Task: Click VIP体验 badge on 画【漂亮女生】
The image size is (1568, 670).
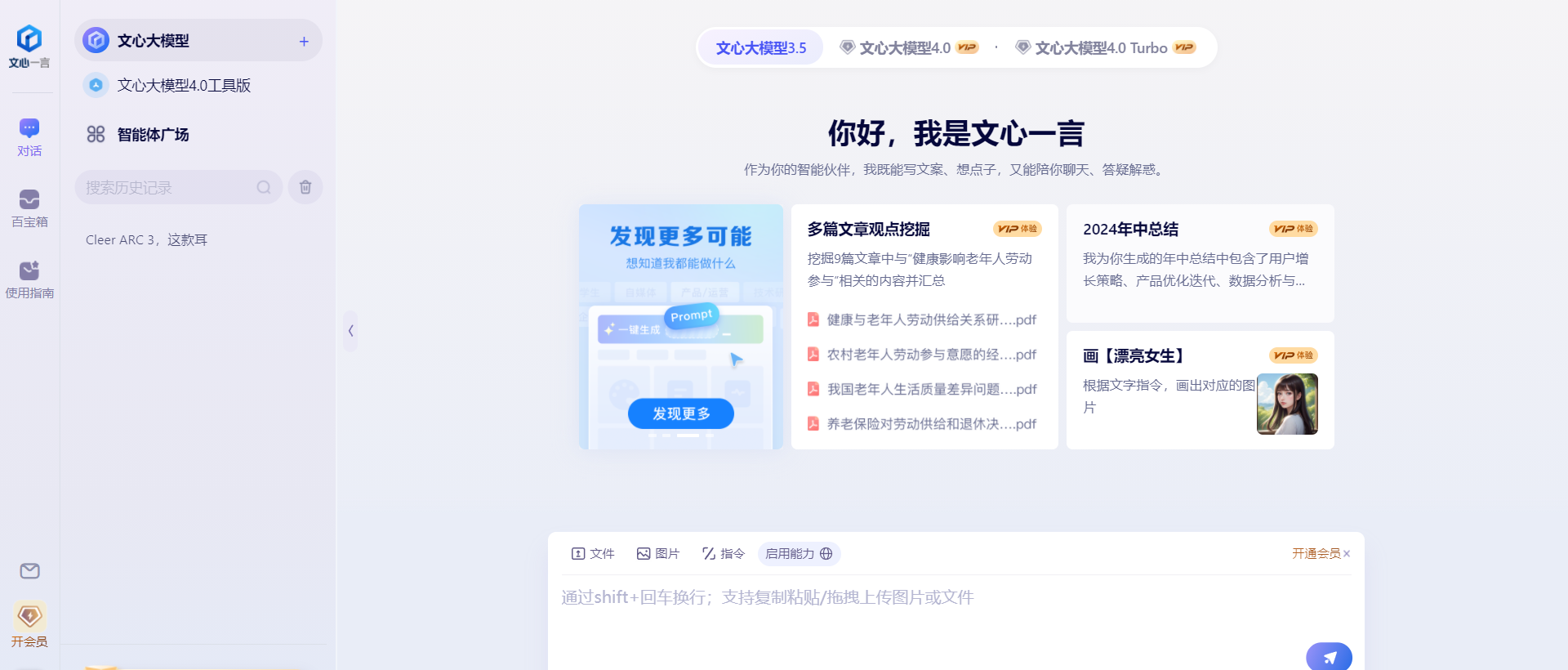Action: (x=1293, y=355)
